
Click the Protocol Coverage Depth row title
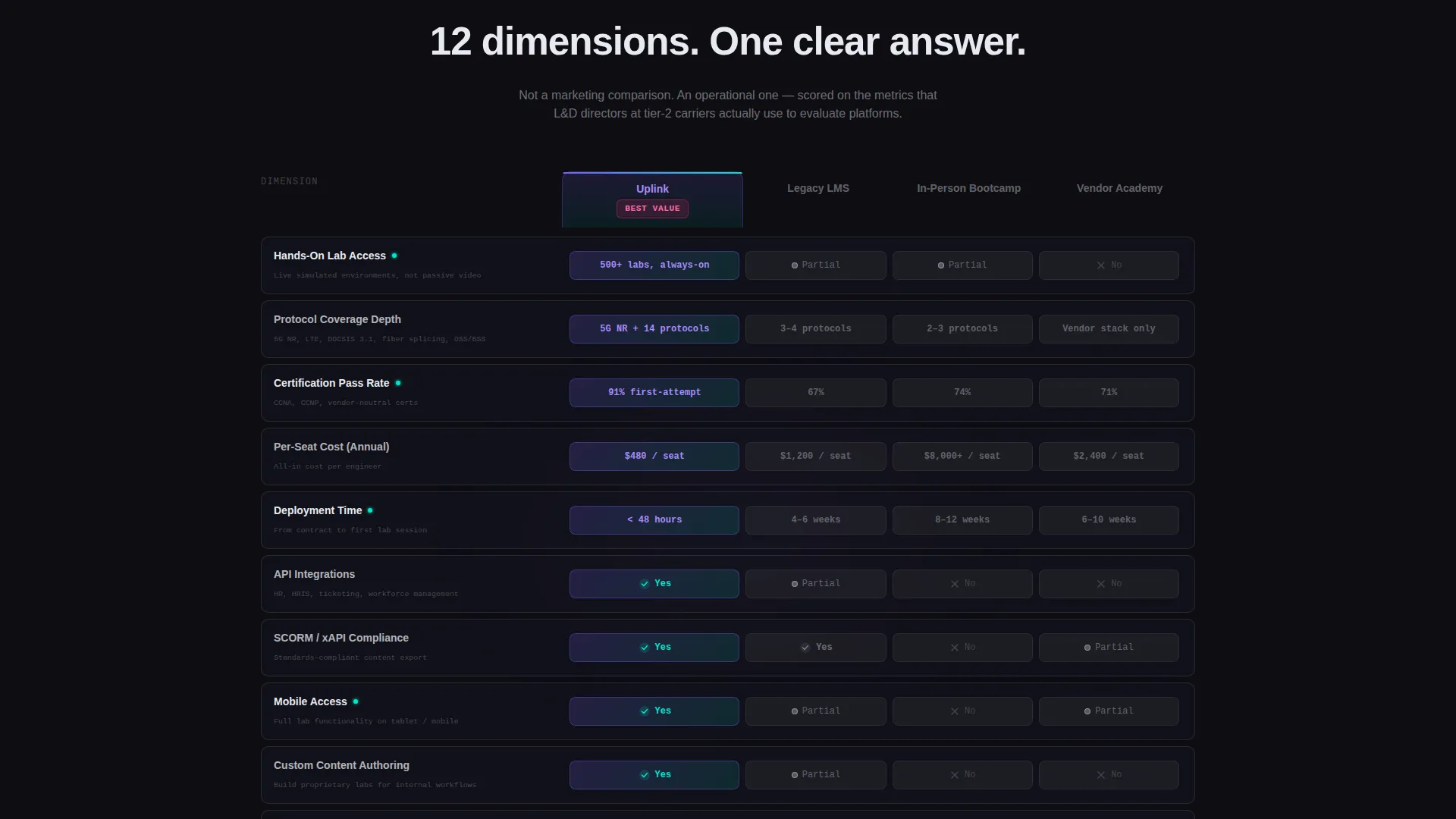pos(337,319)
